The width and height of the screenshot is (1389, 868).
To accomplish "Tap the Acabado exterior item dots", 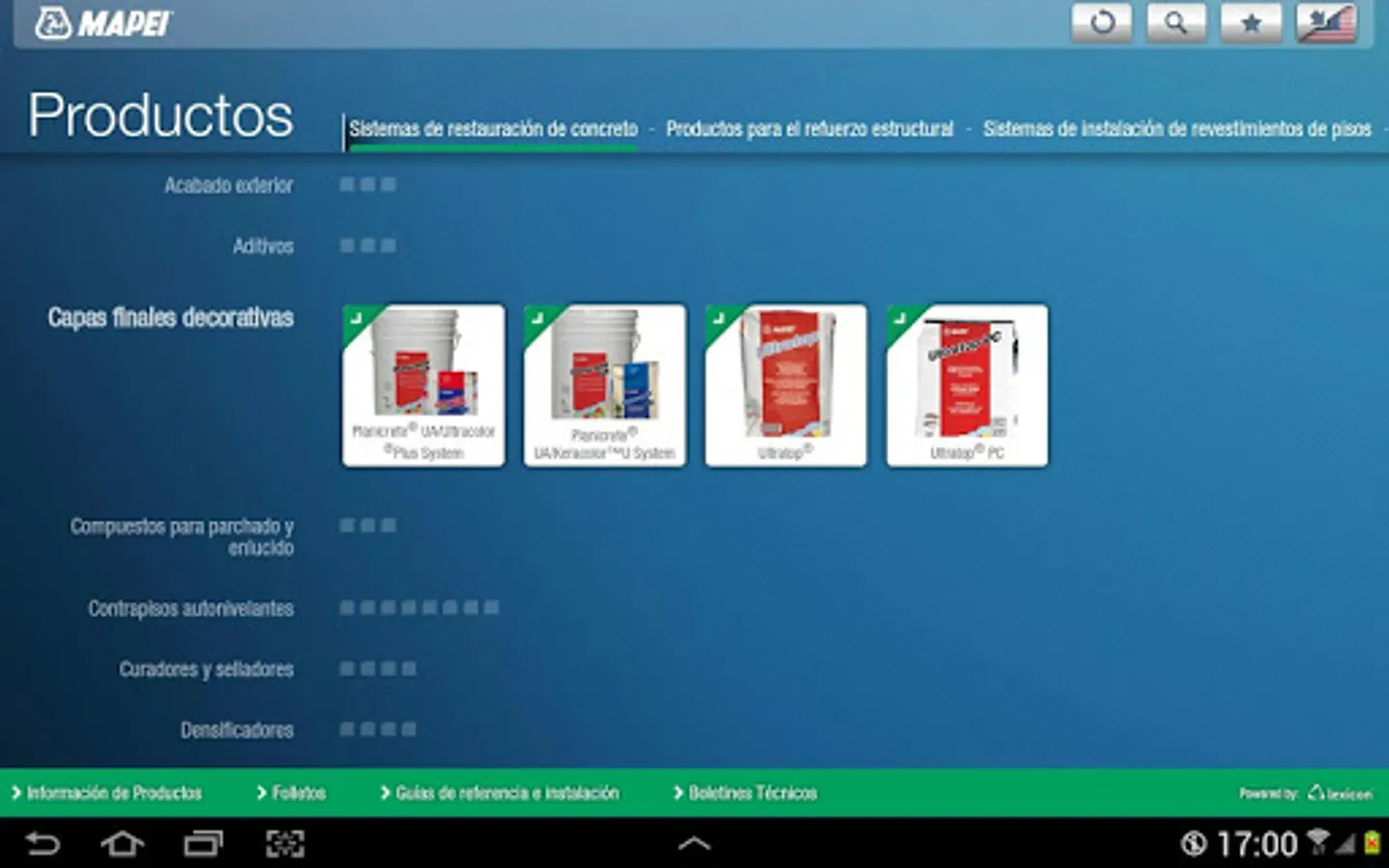I will [368, 184].
